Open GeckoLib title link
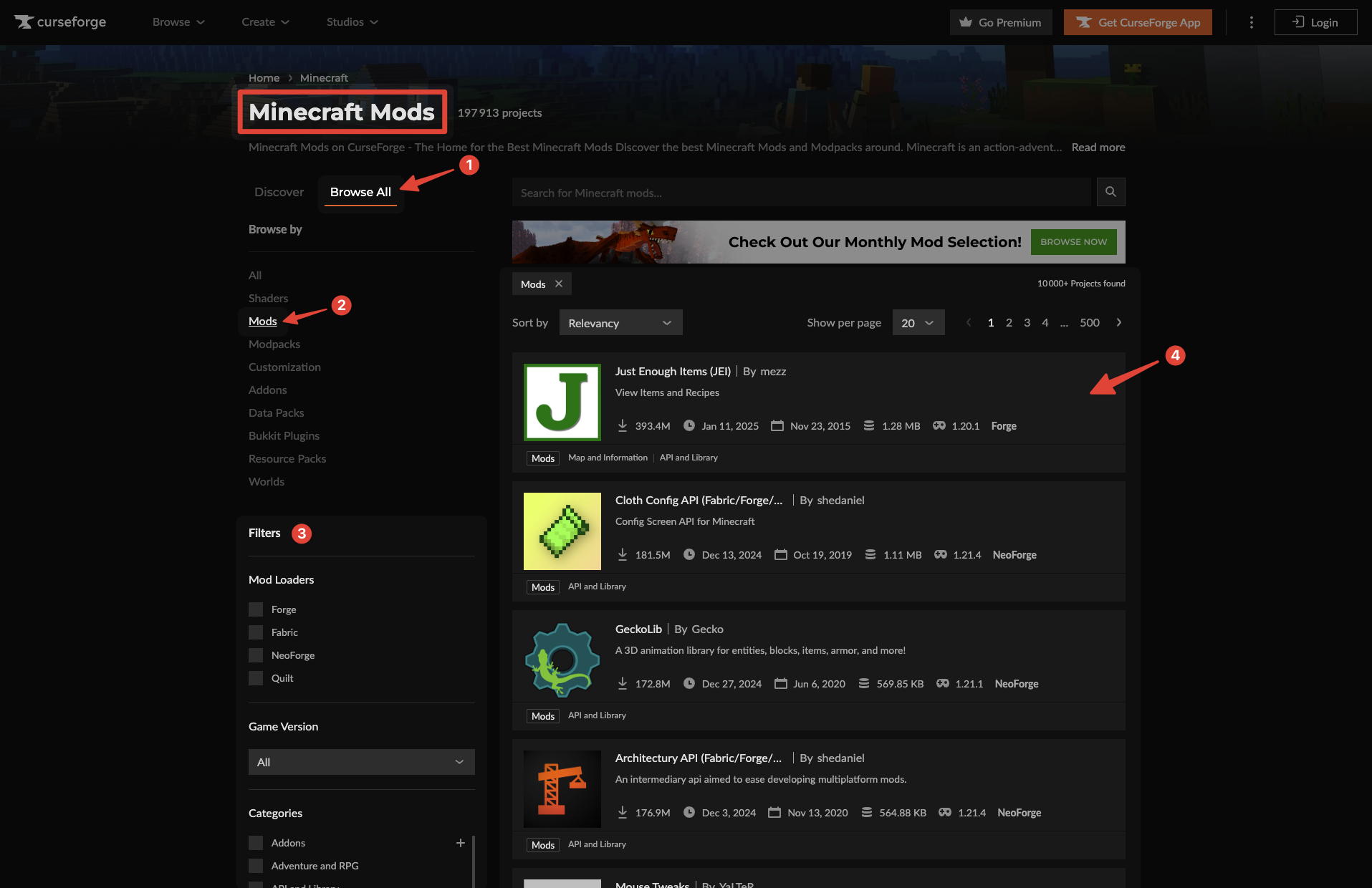This screenshot has width=1372, height=888. (x=638, y=629)
